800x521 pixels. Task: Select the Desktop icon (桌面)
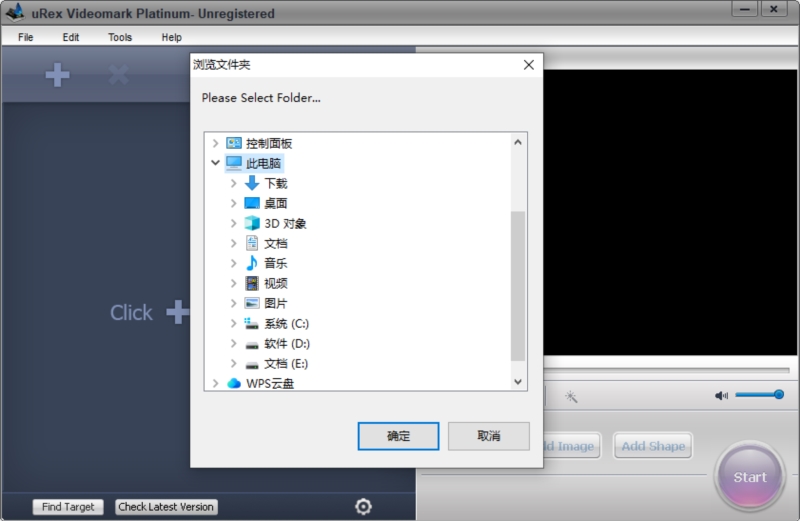pyautogui.click(x=252, y=203)
